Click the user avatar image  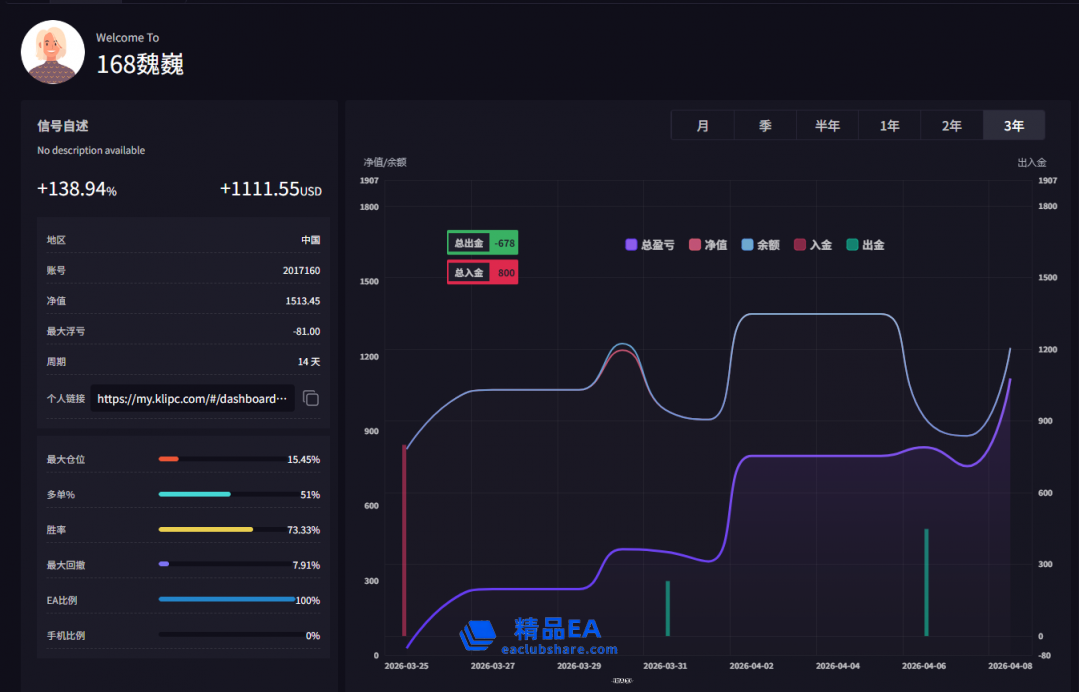coord(53,52)
